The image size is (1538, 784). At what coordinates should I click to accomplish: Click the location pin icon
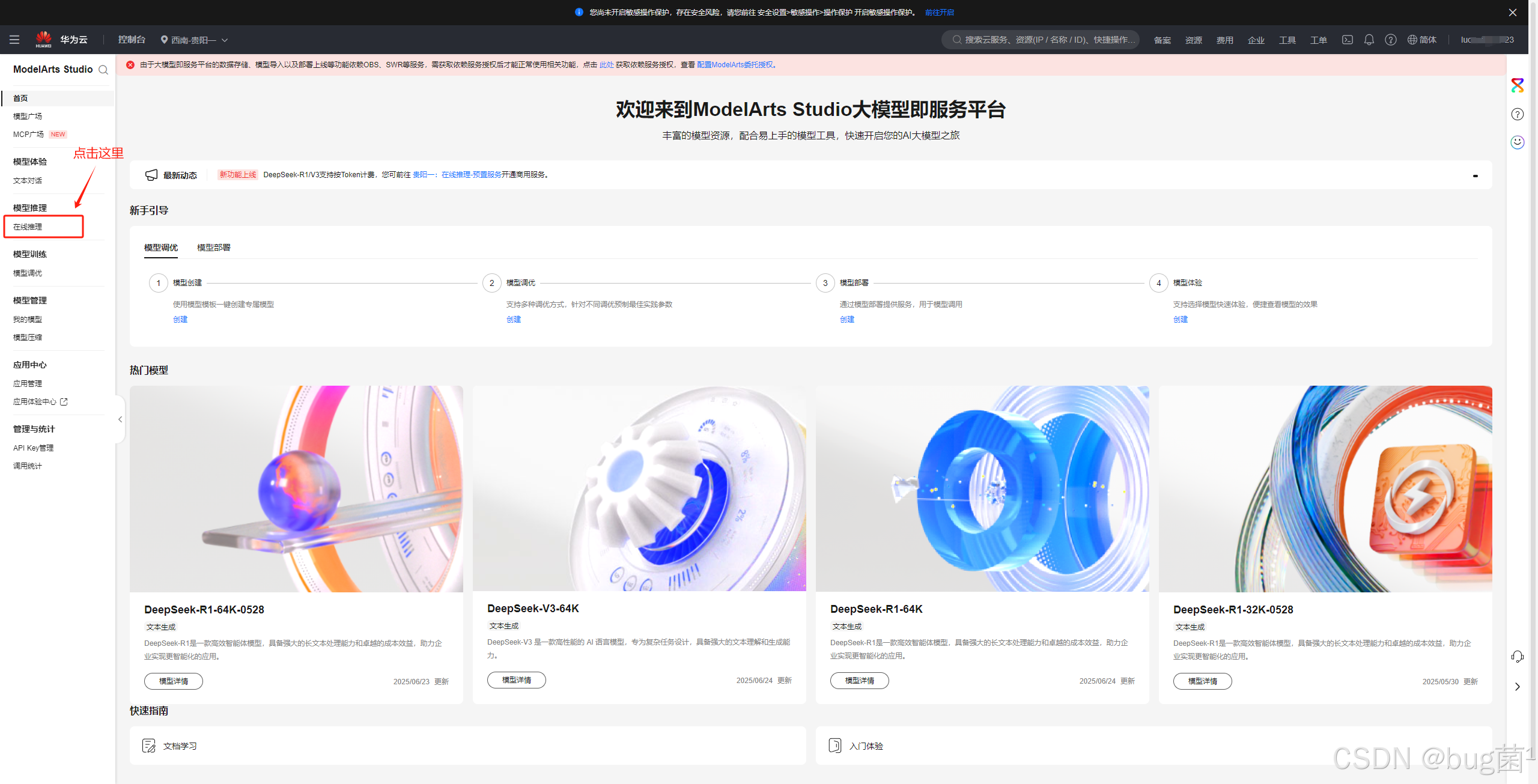coord(164,40)
